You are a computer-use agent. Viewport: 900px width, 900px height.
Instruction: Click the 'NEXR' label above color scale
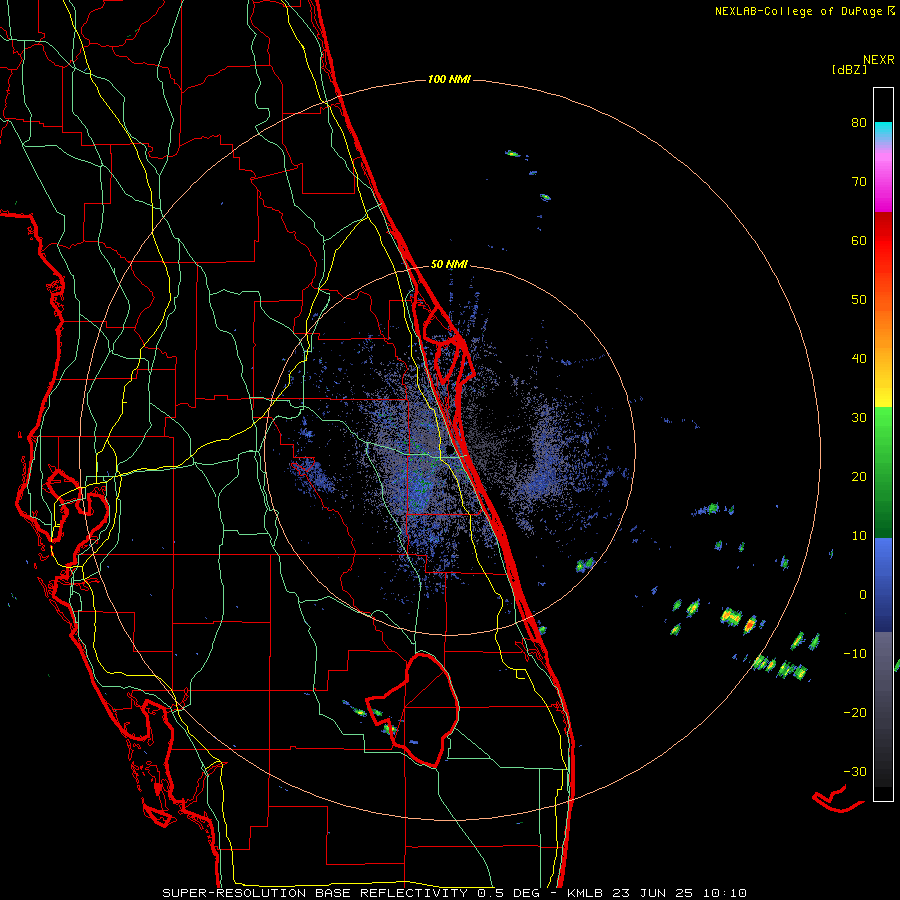[x=879, y=60]
